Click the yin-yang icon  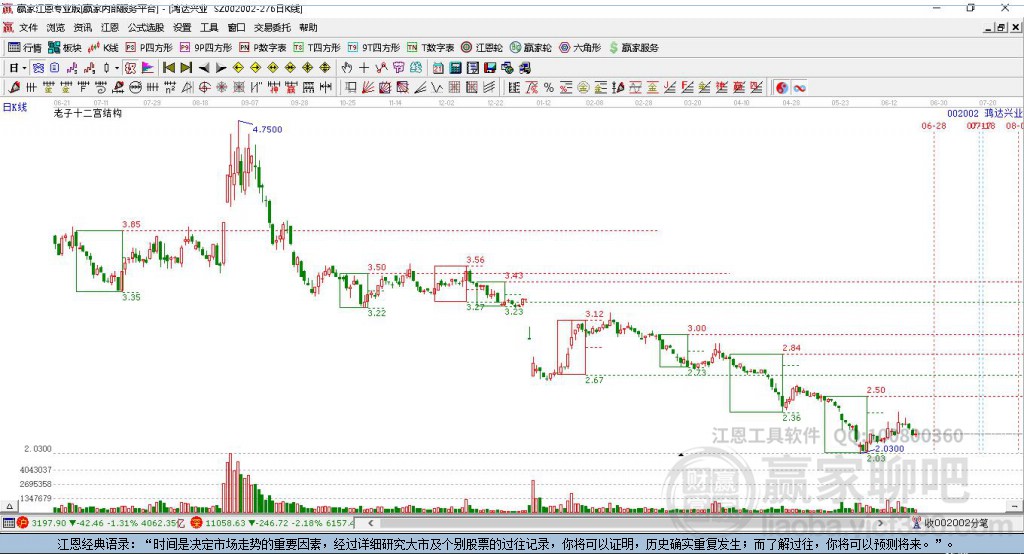[782, 88]
